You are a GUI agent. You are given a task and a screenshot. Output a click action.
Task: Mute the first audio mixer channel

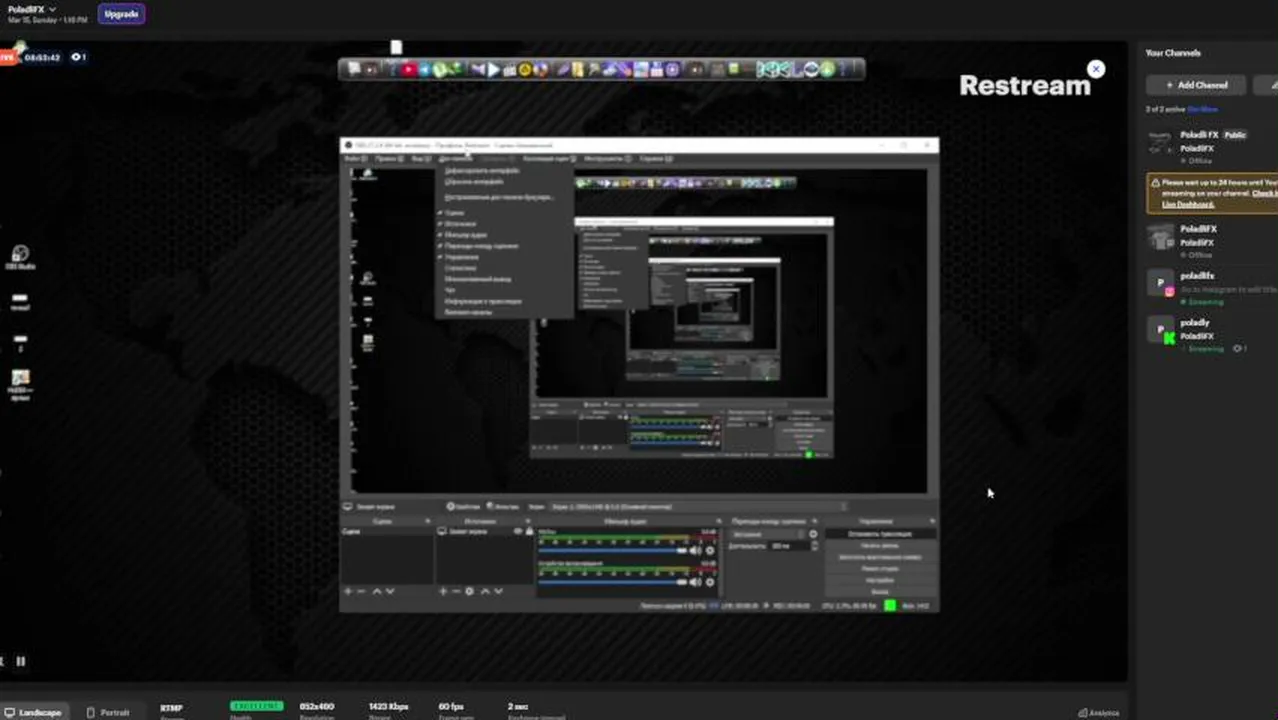click(696, 550)
